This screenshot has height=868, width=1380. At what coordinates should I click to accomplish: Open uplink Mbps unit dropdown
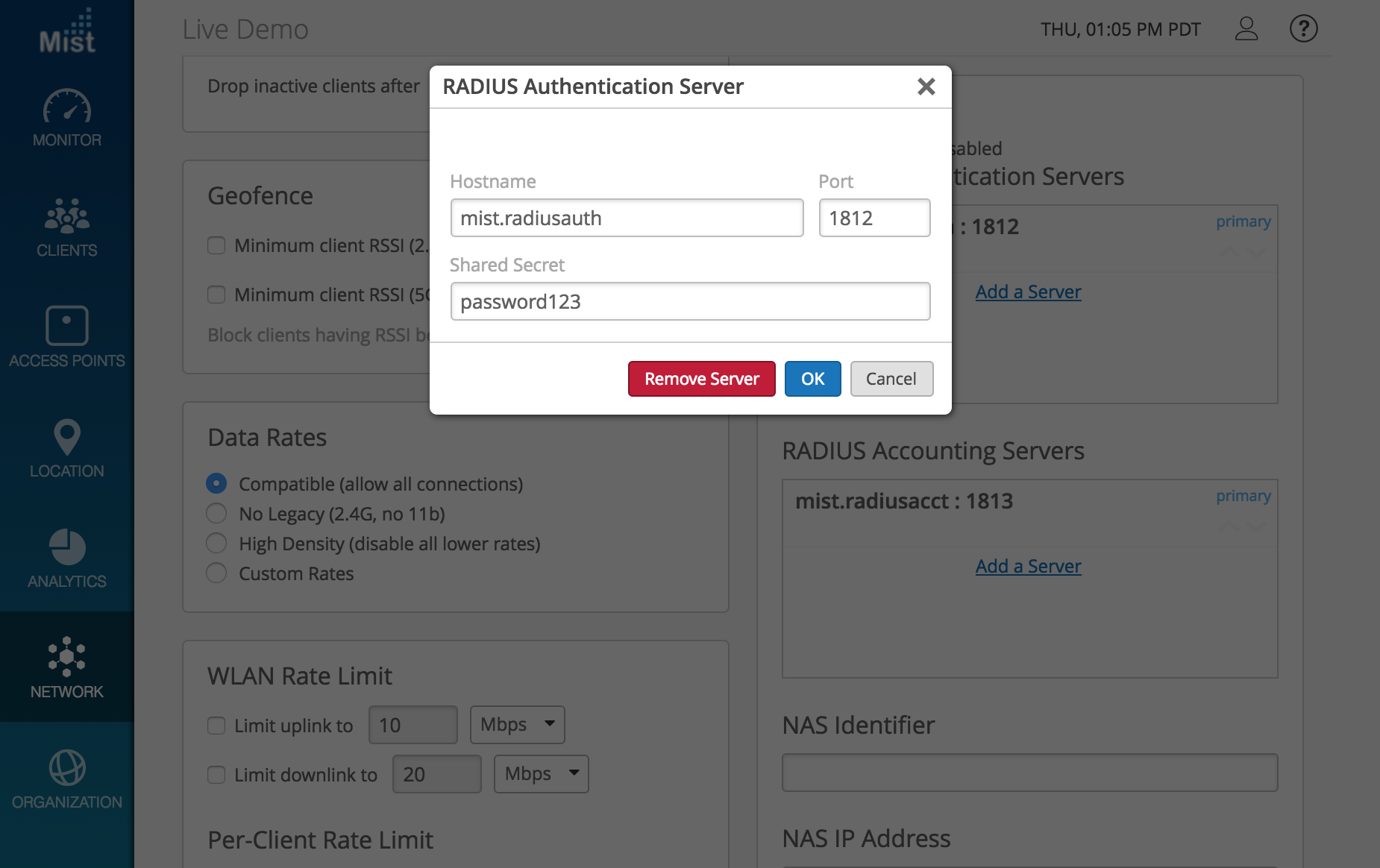point(517,725)
